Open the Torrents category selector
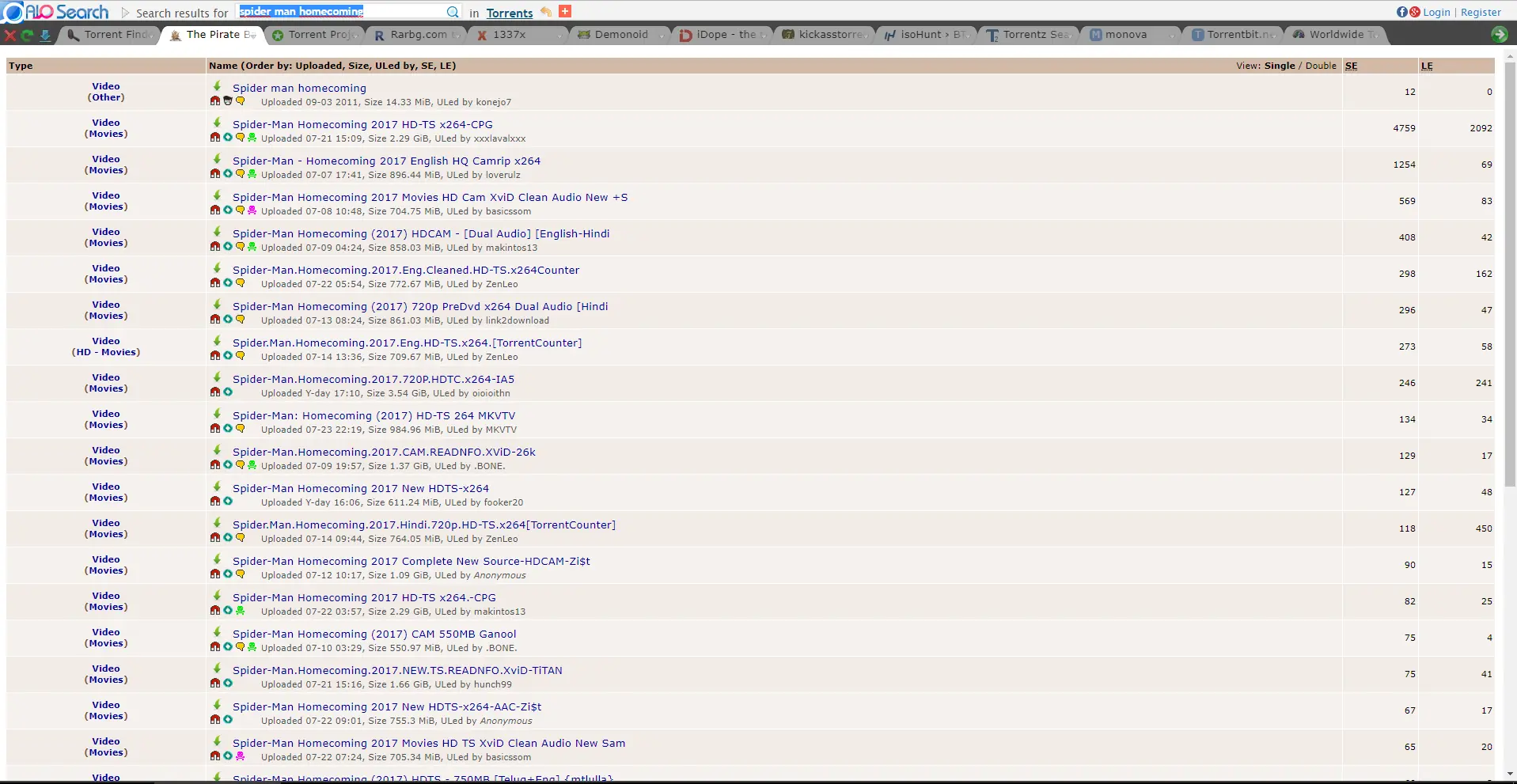The width and height of the screenshot is (1517, 784). (510, 13)
